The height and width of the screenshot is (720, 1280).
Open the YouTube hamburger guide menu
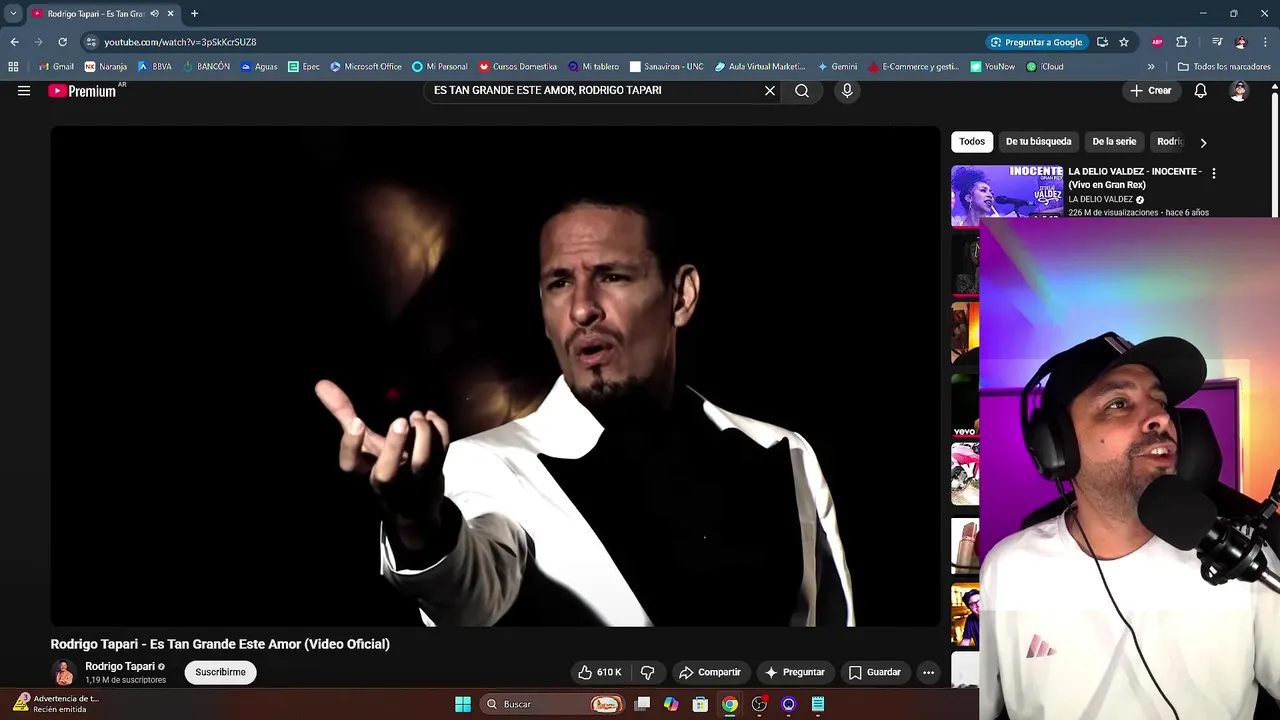pyautogui.click(x=24, y=90)
